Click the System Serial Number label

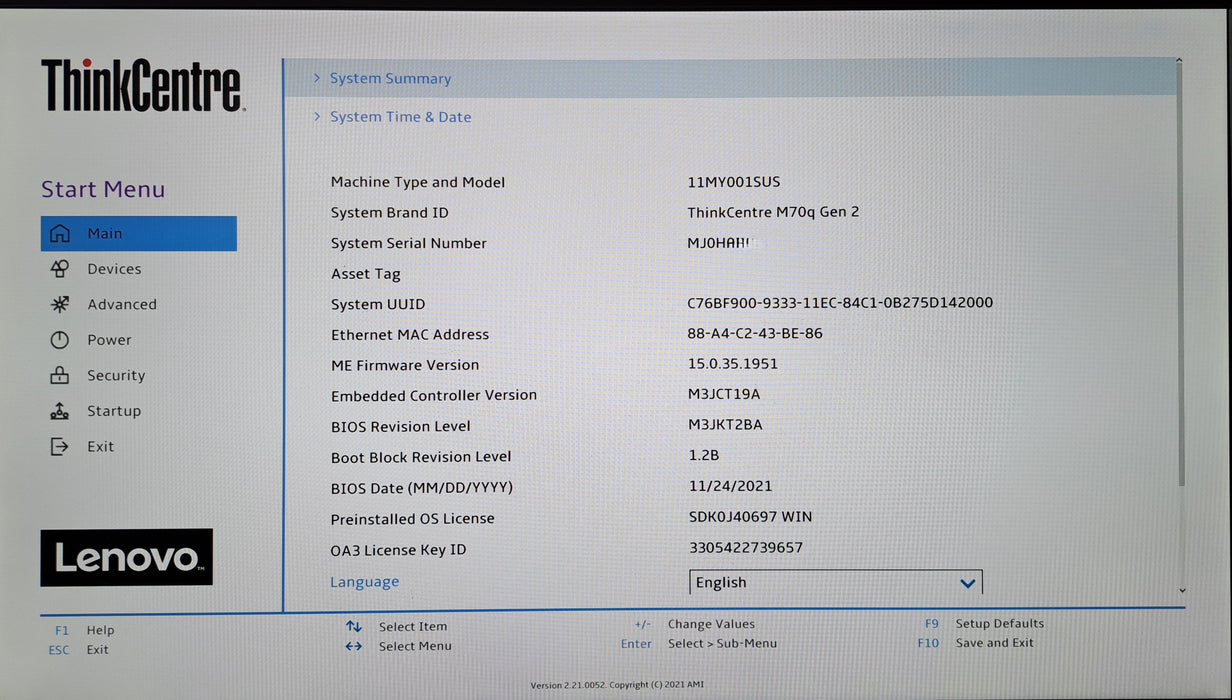coord(409,243)
